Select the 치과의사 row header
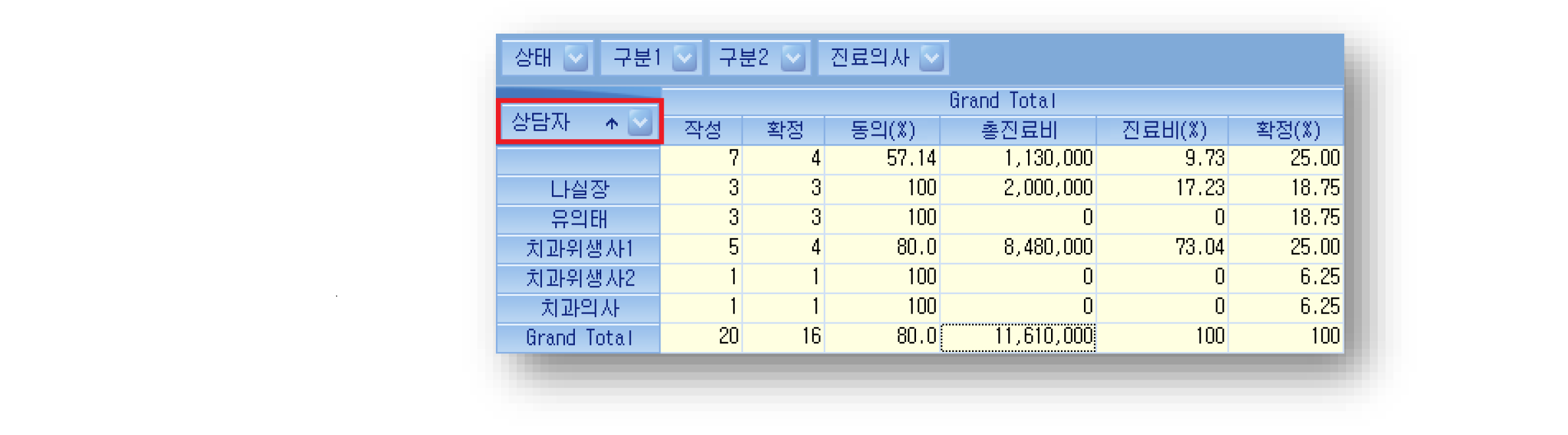1568x435 pixels. click(x=578, y=308)
